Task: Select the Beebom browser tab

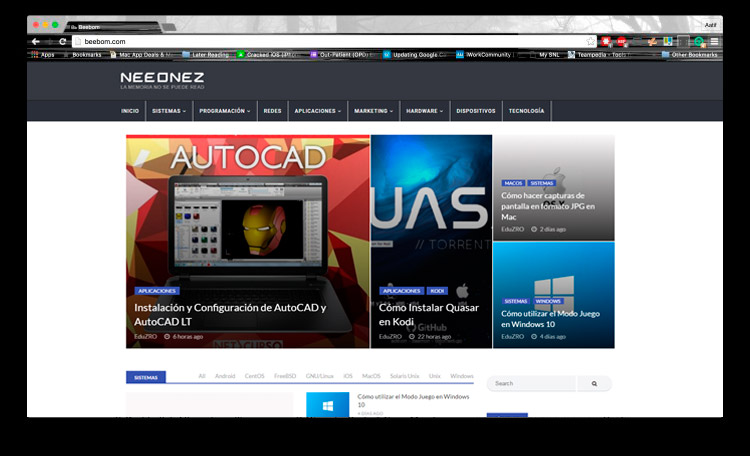Action: pos(114,27)
